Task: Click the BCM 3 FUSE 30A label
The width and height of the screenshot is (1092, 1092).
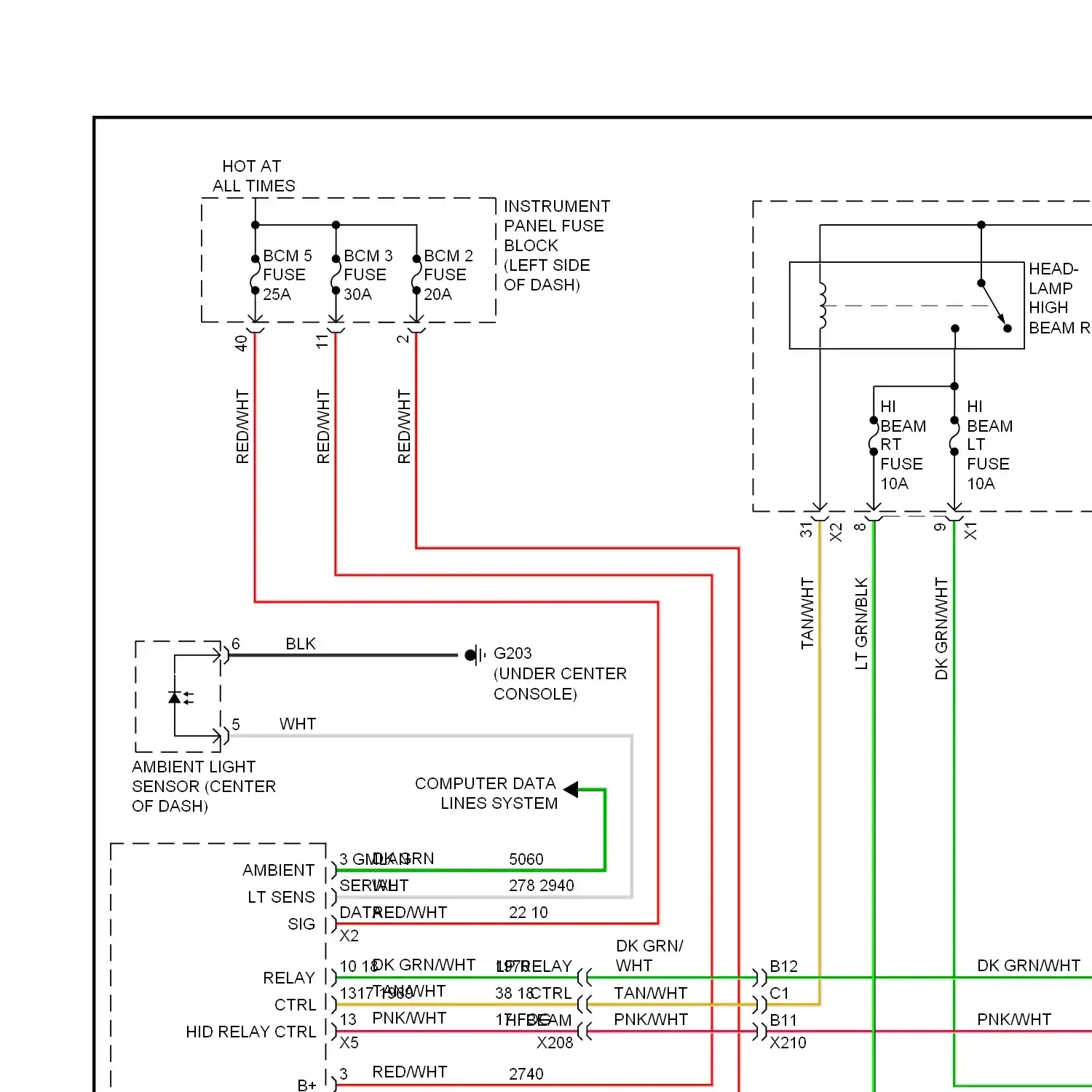Action: 368,275
